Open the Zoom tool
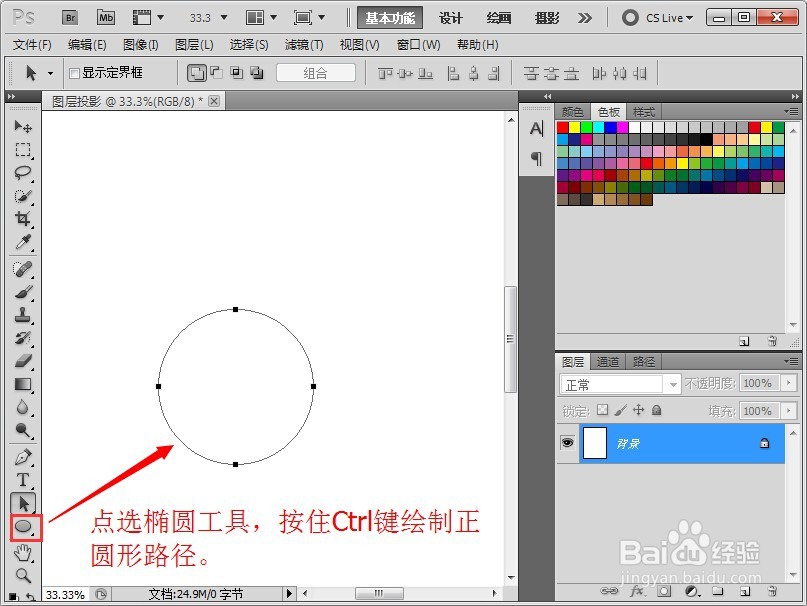 23,575
